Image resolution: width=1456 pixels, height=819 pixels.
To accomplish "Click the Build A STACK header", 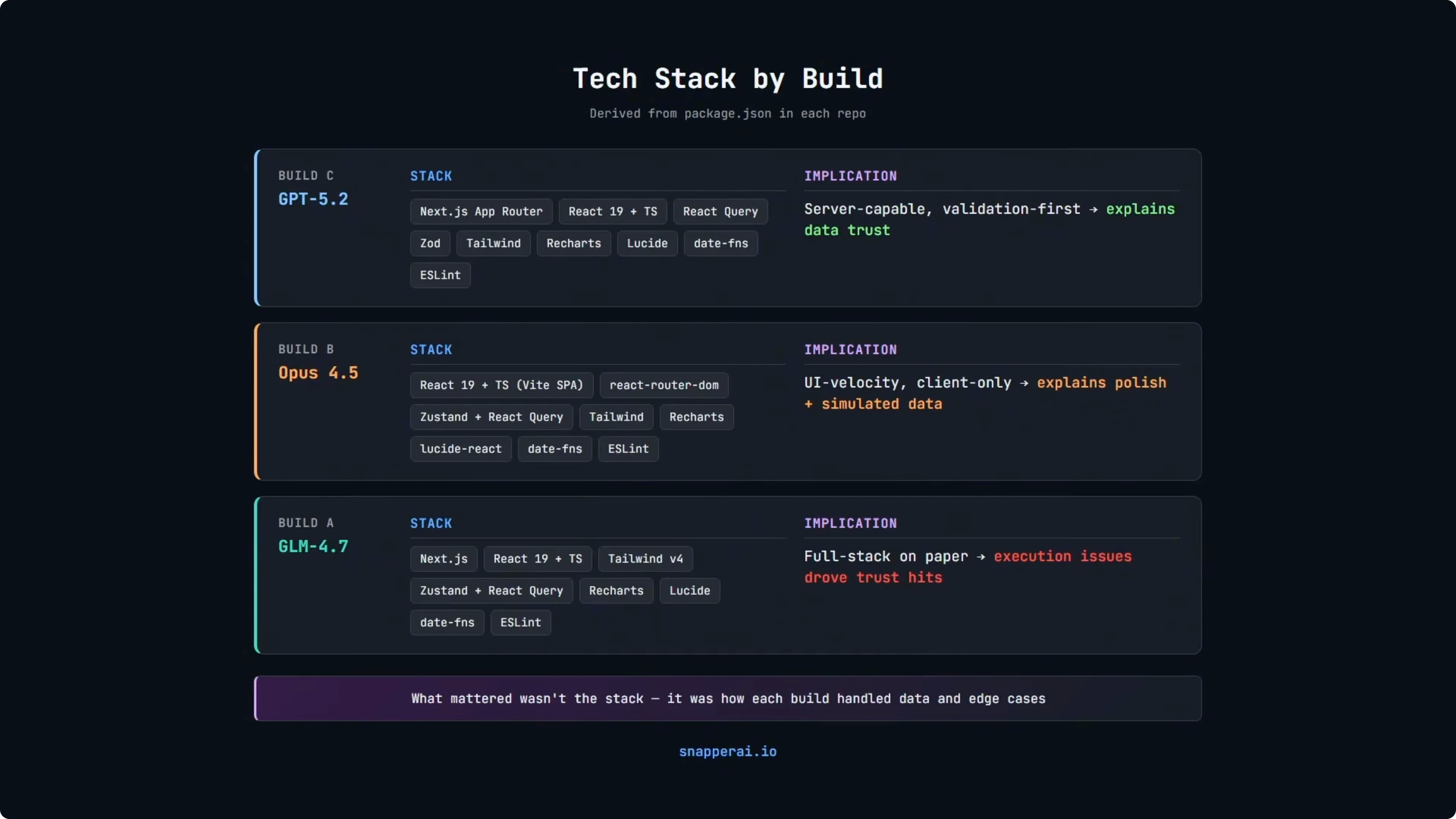I will point(431,523).
